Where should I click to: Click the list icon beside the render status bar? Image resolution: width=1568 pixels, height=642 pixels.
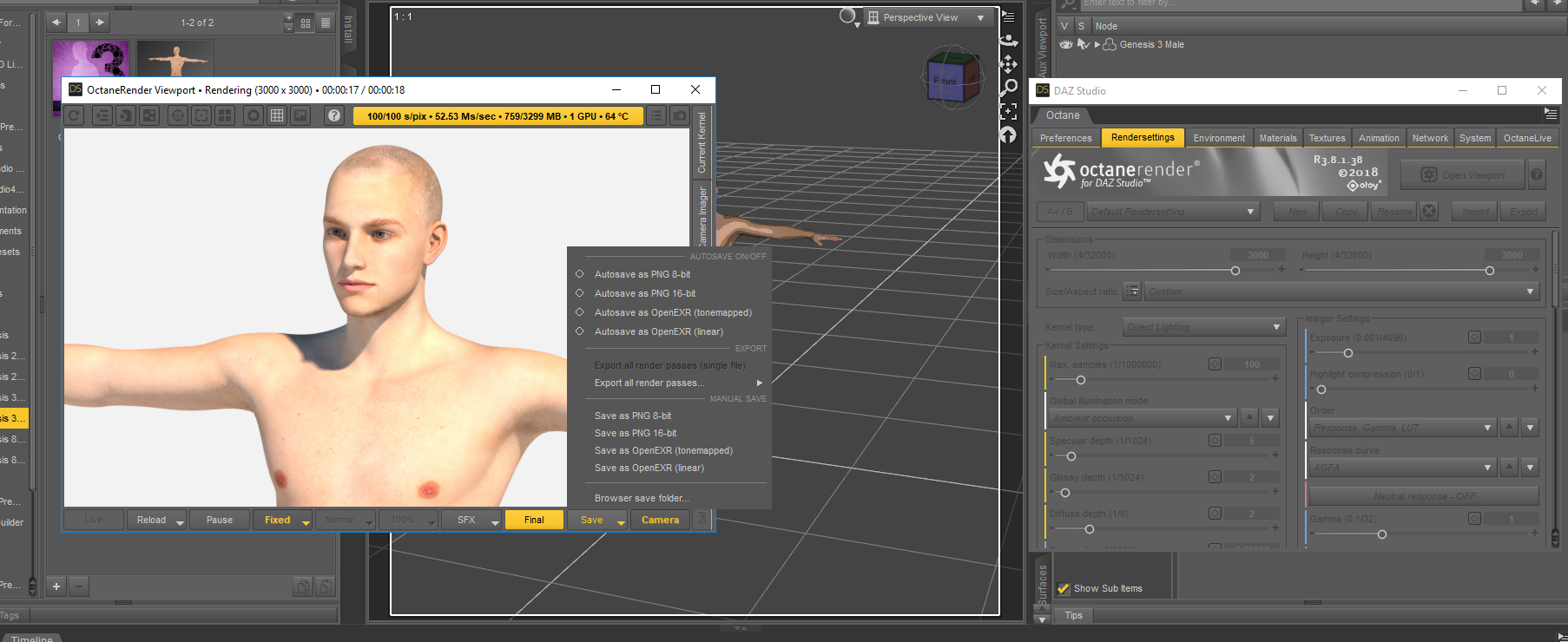[656, 115]
